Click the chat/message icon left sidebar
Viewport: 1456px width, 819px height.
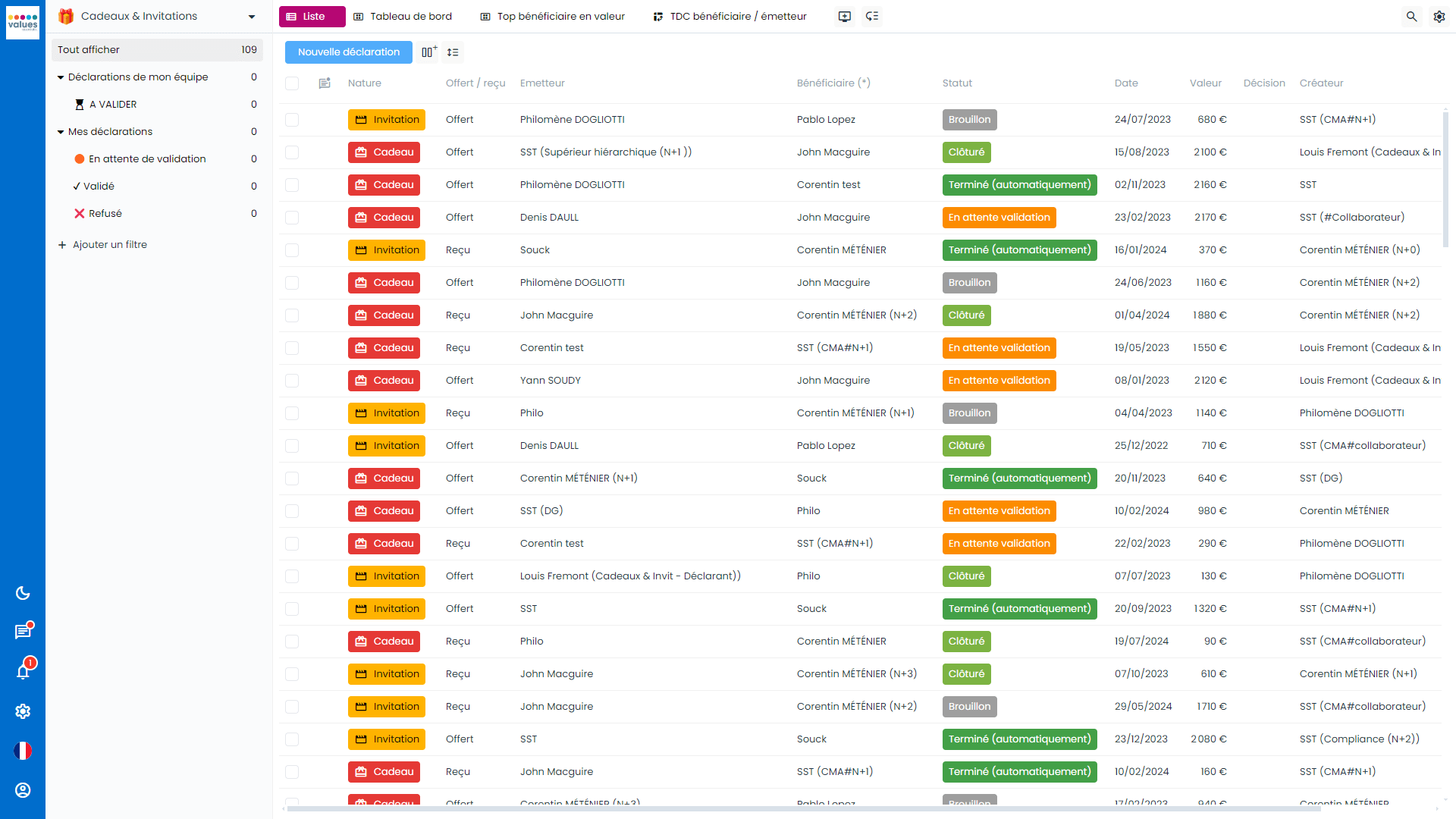pos(24,631)
